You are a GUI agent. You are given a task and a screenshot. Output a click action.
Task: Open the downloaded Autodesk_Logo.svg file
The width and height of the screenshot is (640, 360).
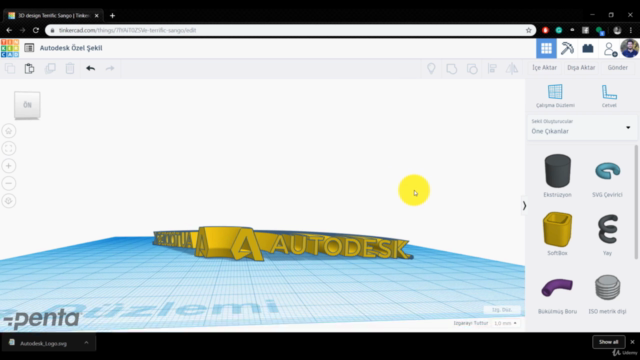43,343
